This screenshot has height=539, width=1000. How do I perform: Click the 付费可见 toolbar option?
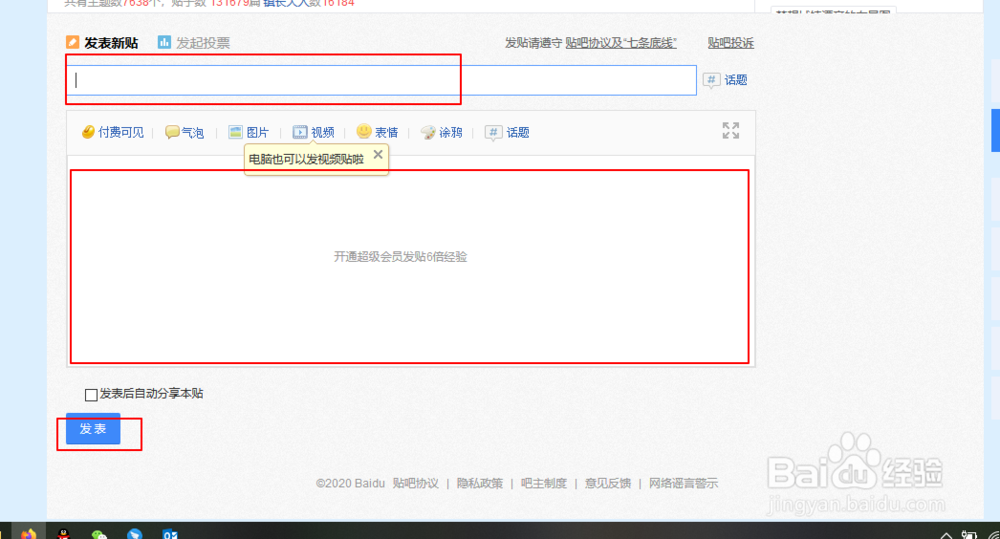[x=113, y=132]
